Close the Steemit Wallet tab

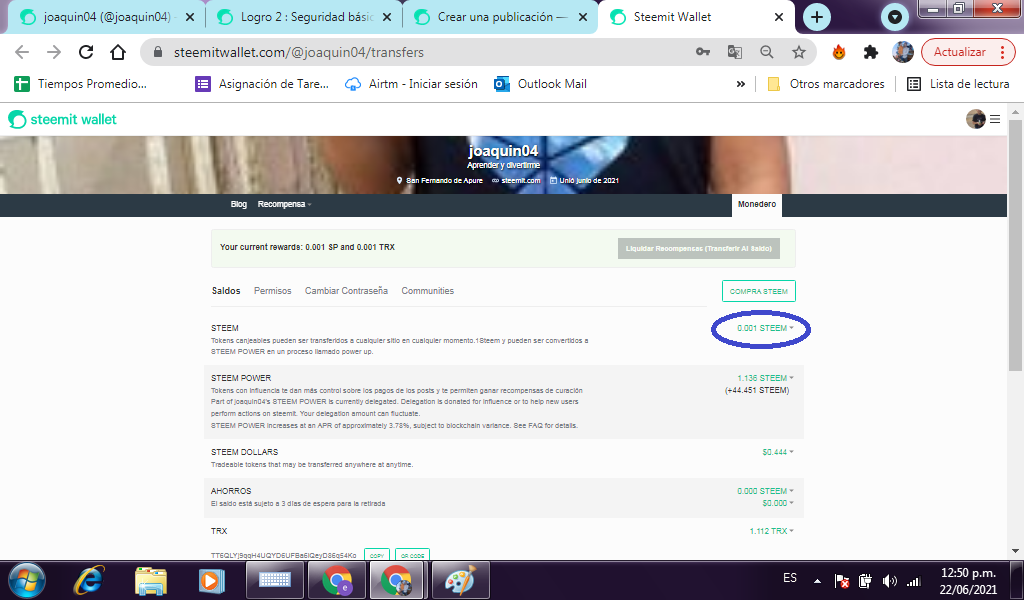point(778,18)
